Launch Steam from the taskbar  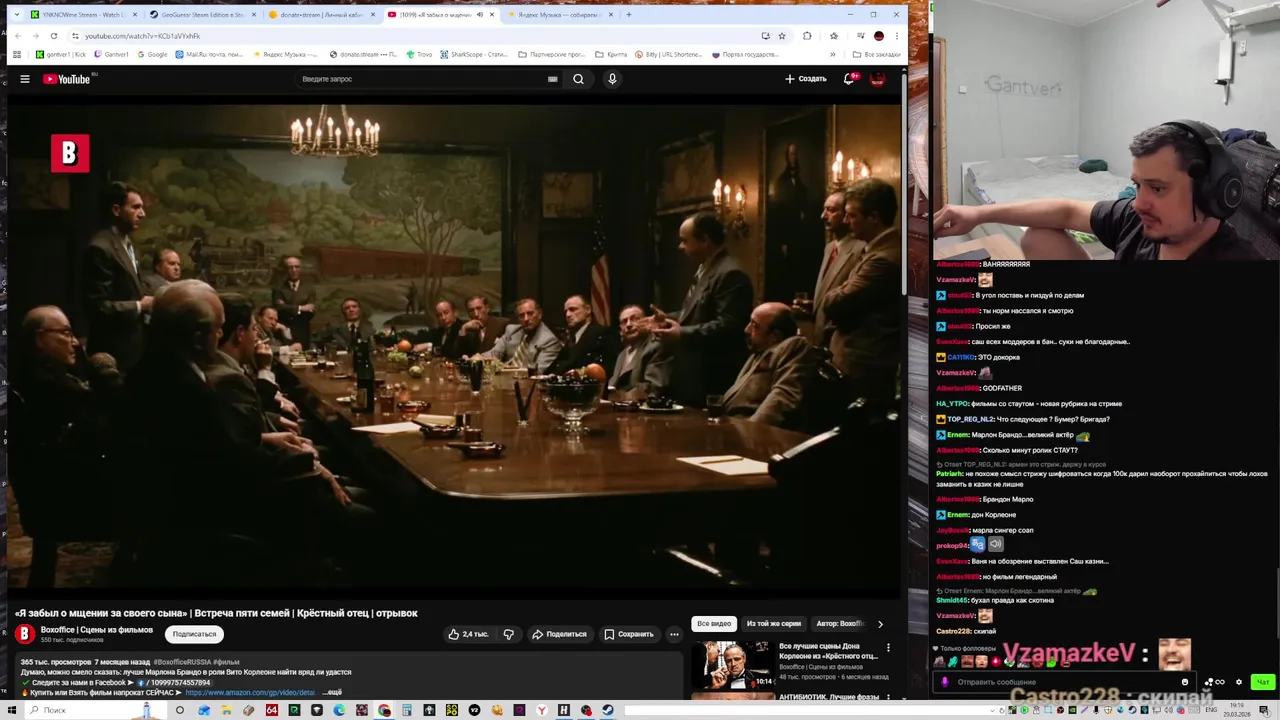[x=608, y=710]
